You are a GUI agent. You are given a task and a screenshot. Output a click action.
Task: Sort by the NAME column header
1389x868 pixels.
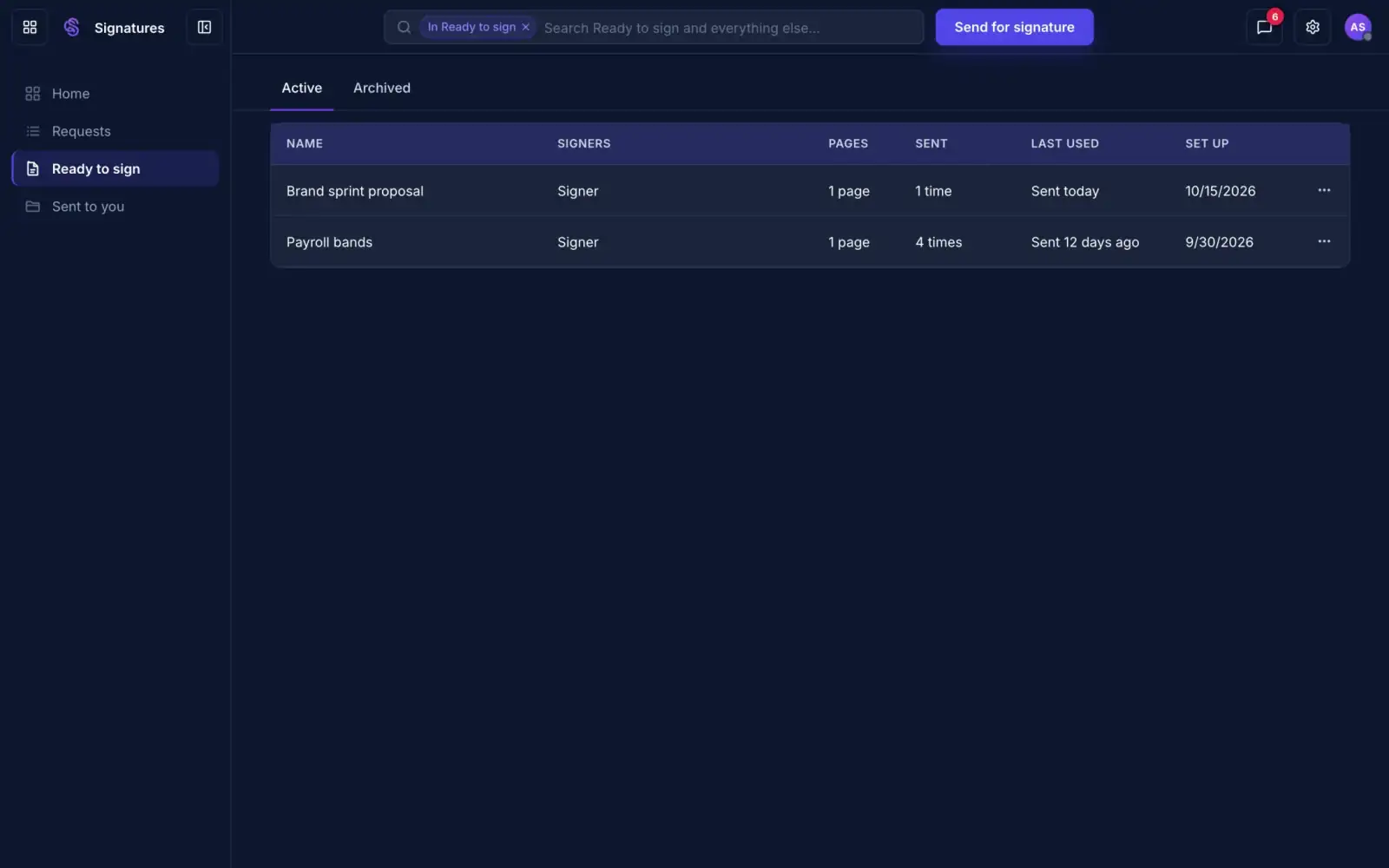(305, 143)
